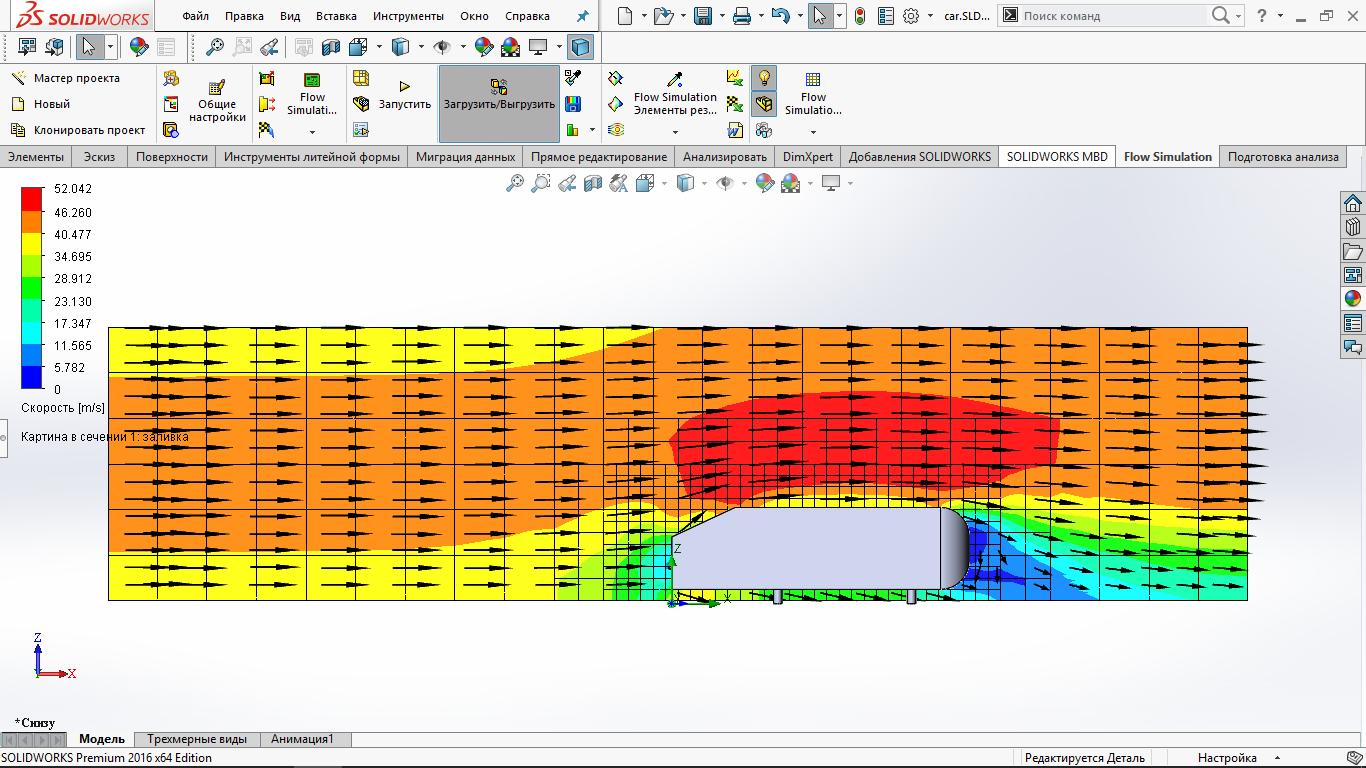Click Zoom to Fit in viewport toolbar
The image size is (1366, 768).
(x=514, y=183)
